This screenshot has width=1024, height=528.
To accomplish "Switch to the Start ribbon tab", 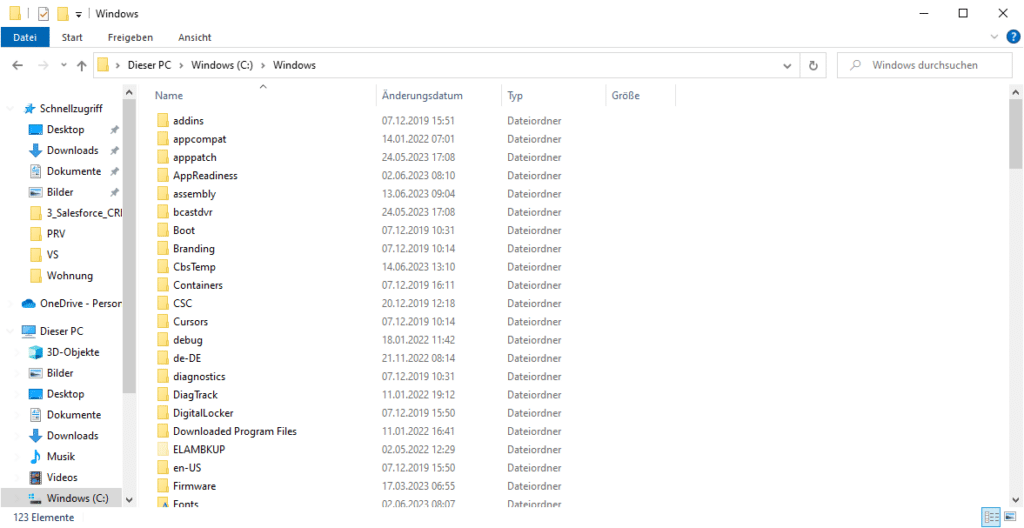I will [x=72, y=37].
